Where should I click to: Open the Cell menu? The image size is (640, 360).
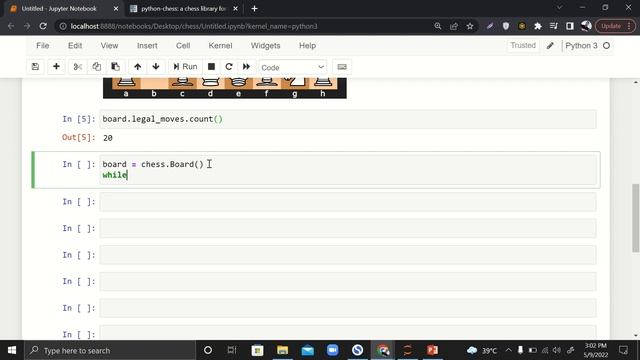click(183, 46)
